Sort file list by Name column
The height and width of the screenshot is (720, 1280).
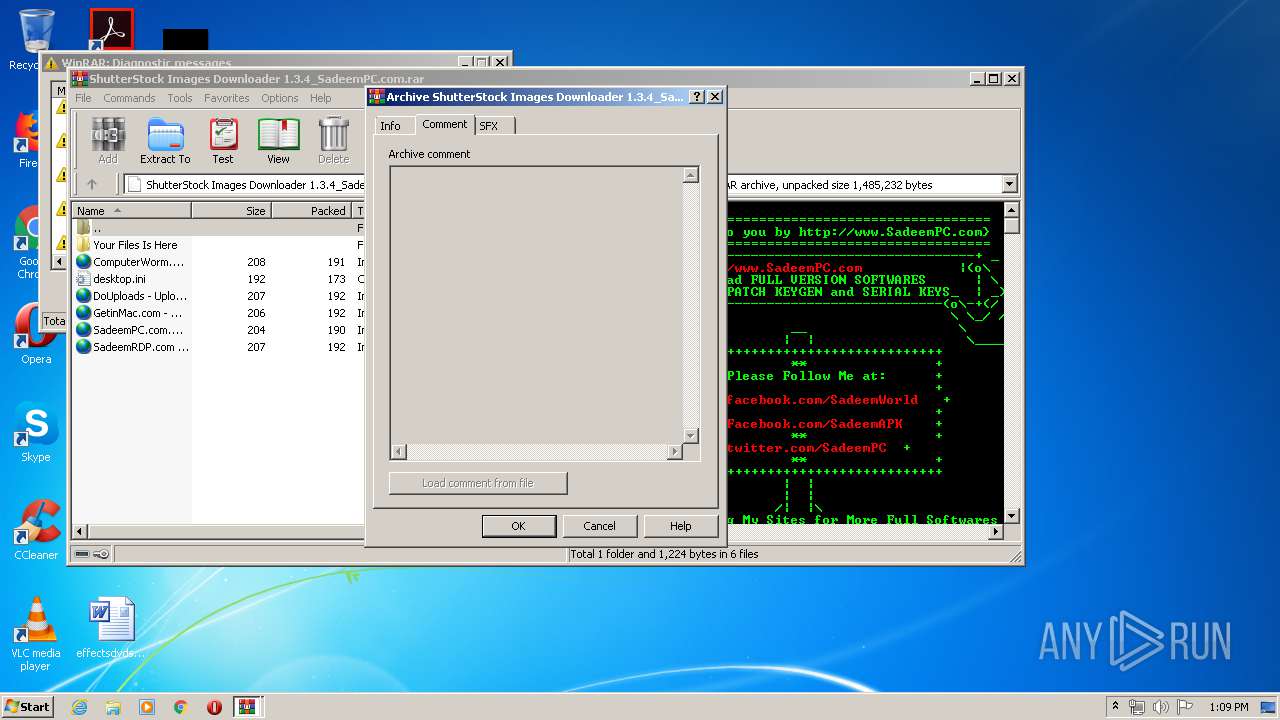[131, 210]
